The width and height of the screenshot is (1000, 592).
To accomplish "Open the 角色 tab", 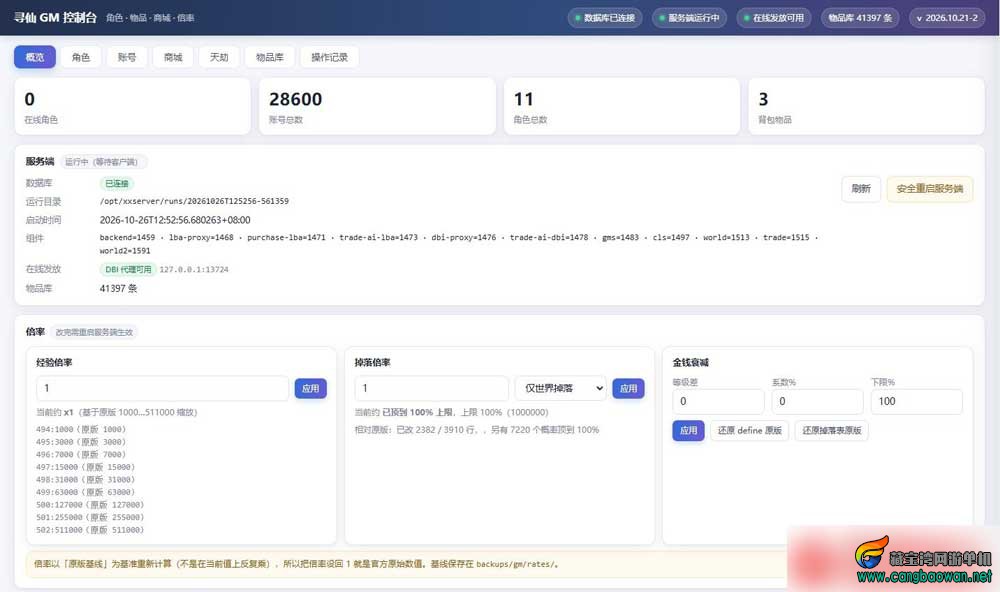I will 81,57.
